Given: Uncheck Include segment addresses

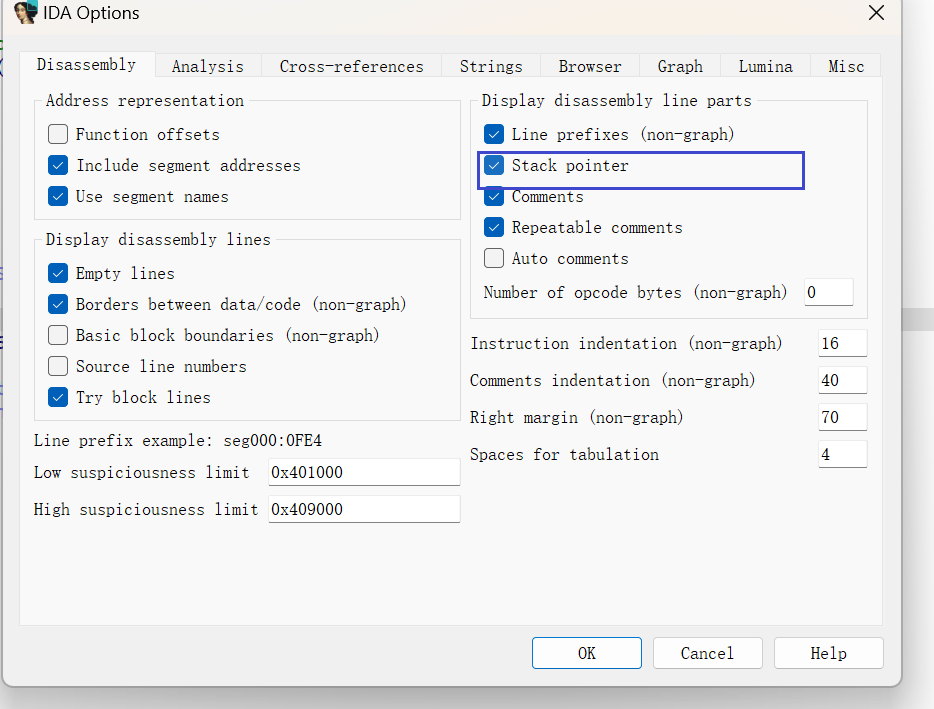Looking at the screenshot, I should pyautogui.click(x=58, y=165).
